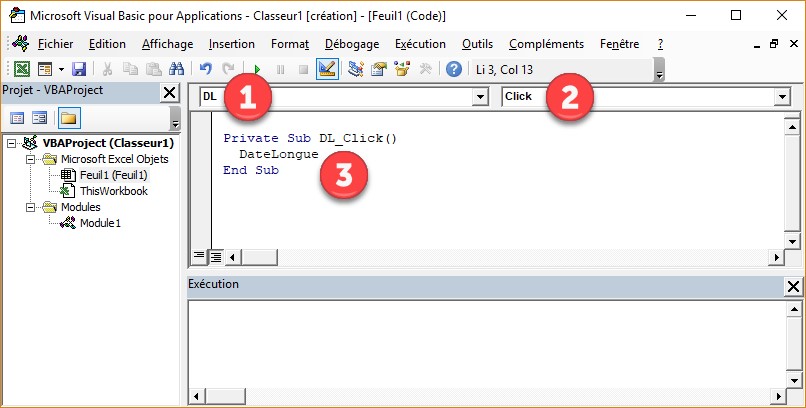Undo last action with blue arrow
The image size is (806, 408).
tap(206, 69)
